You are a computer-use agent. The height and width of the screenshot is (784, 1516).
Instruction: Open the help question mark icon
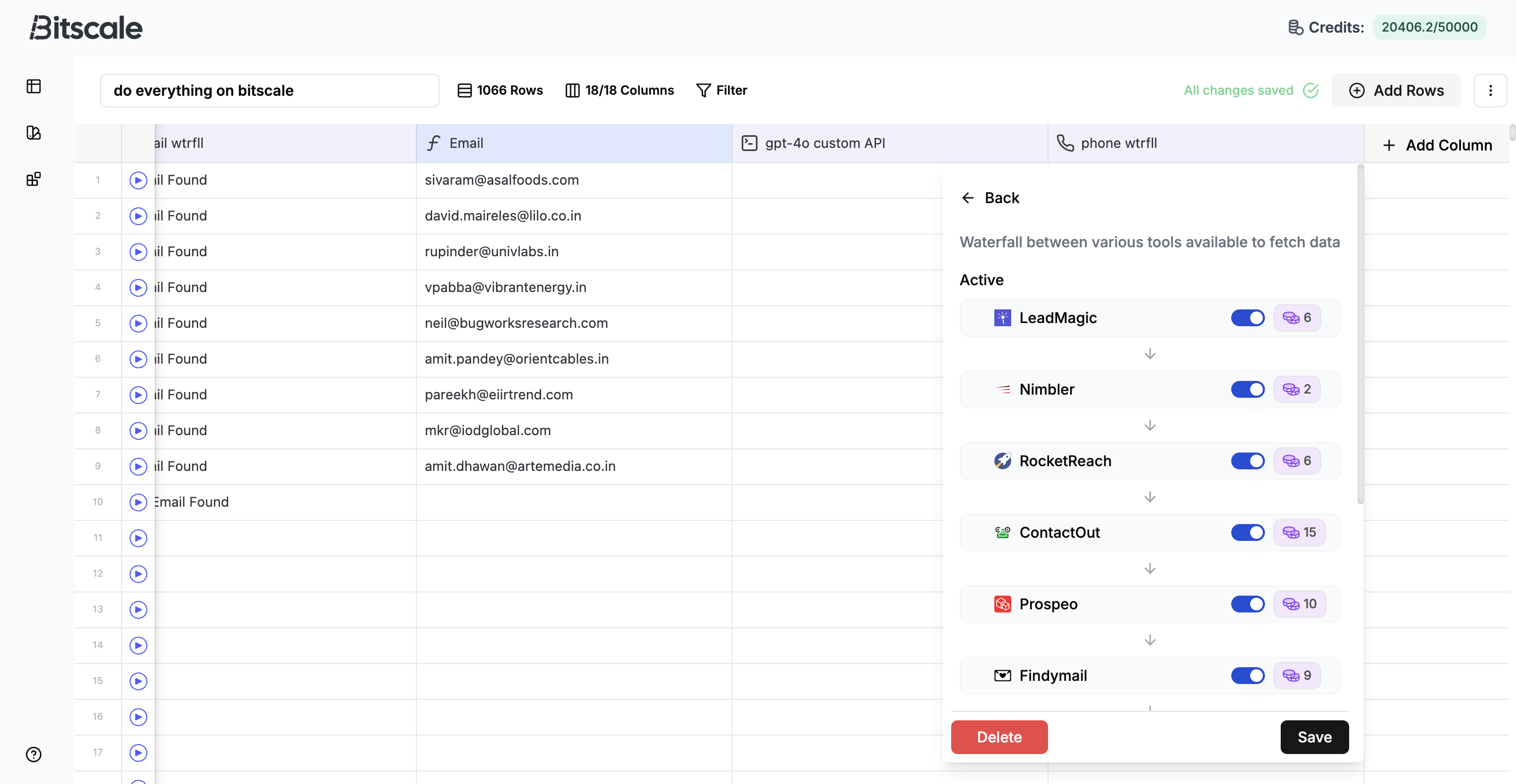[34, 755]
